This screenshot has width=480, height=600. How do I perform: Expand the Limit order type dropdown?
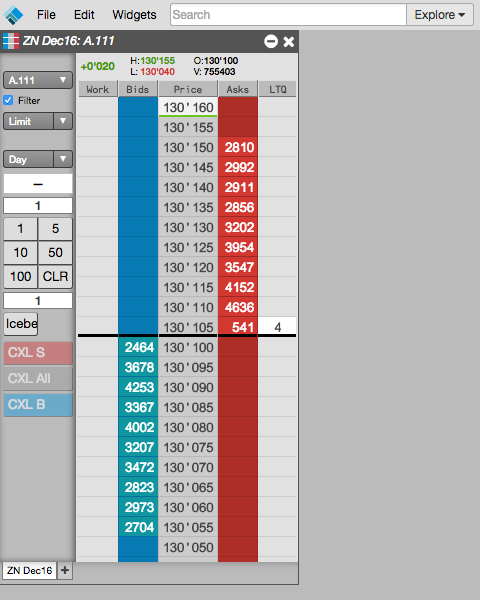(38, 121)
